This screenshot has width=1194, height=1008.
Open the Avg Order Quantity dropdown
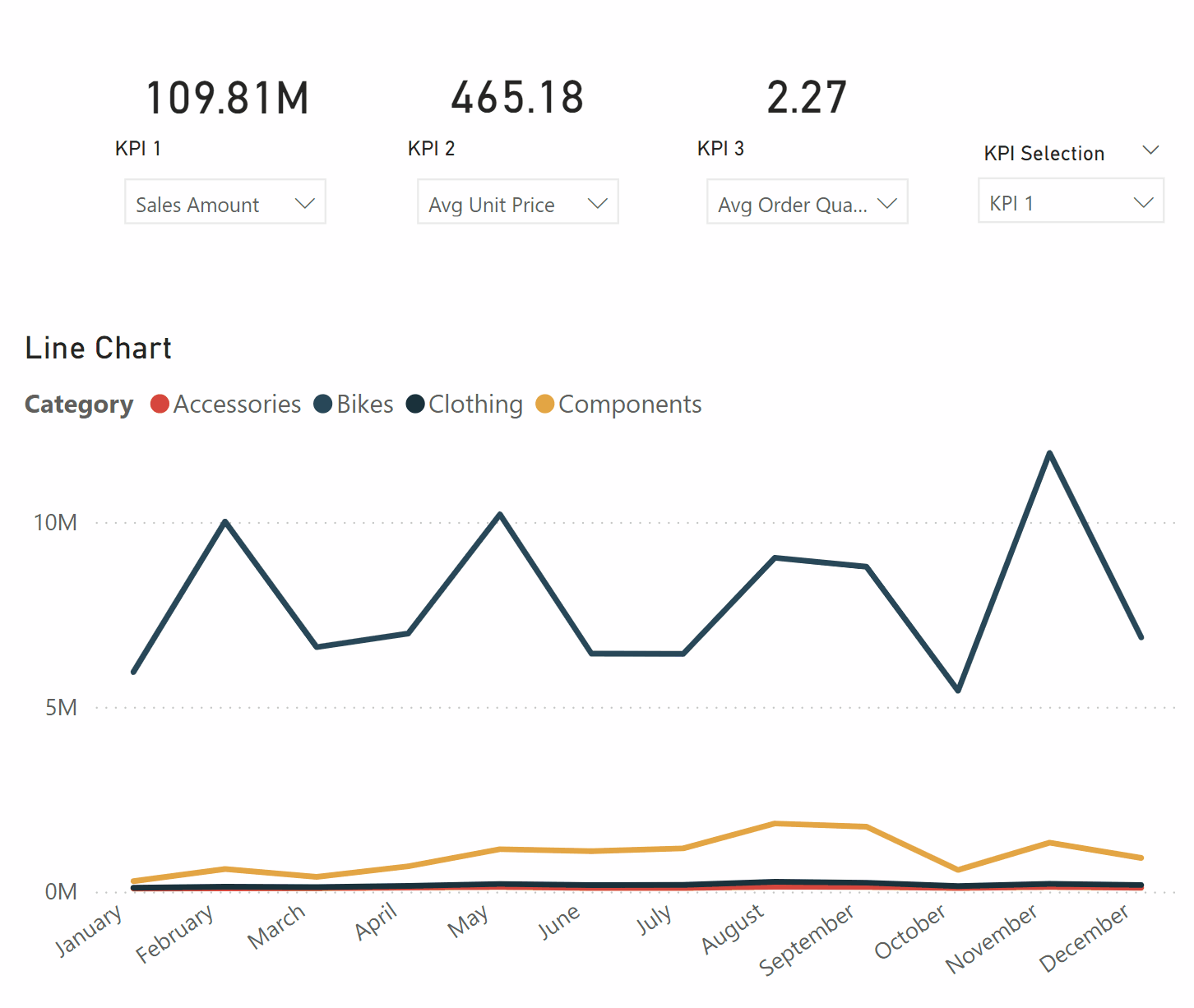pyautogui.click(x=806, y=202)
